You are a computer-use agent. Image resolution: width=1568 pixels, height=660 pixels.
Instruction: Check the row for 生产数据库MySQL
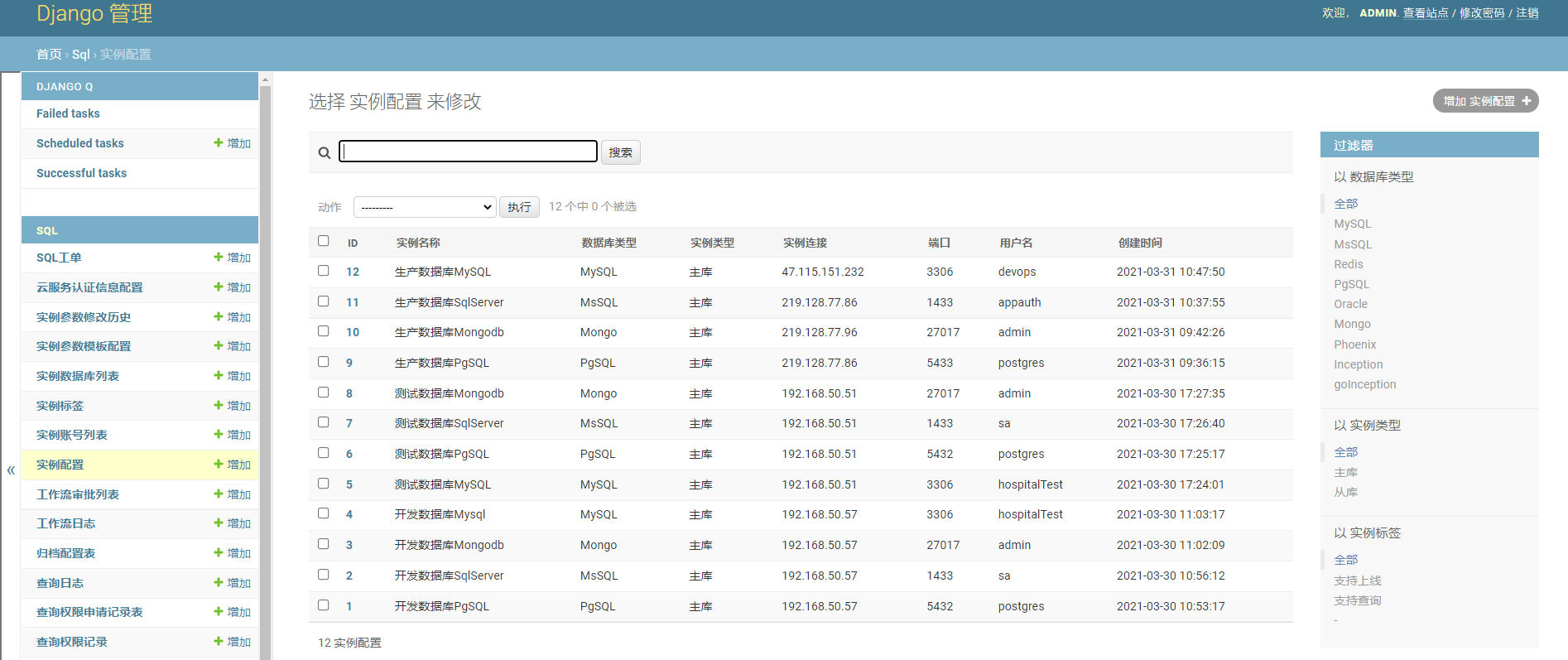click(324, 271)
